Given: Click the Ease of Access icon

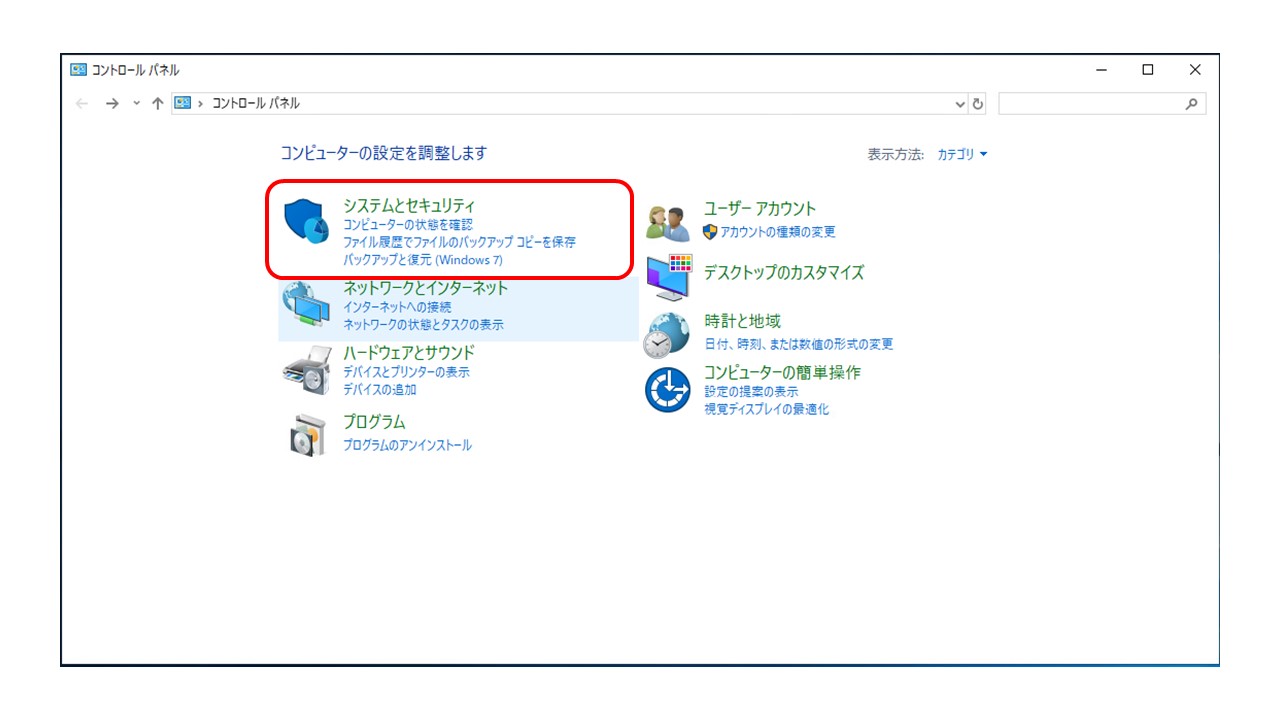Looking at the screenshot, I should coord(668,390).
